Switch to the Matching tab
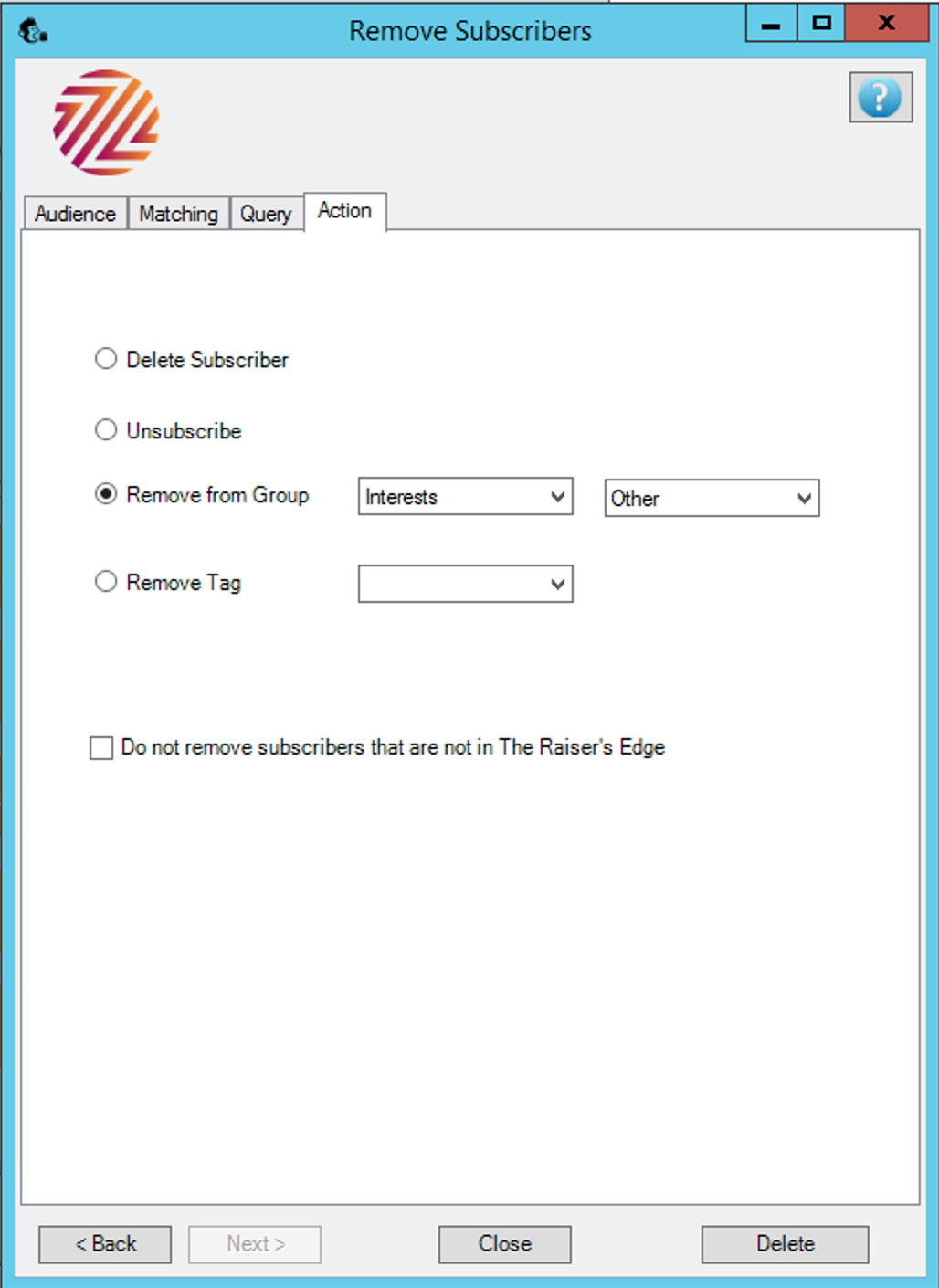939x1288 pixels. click(178, 214)
